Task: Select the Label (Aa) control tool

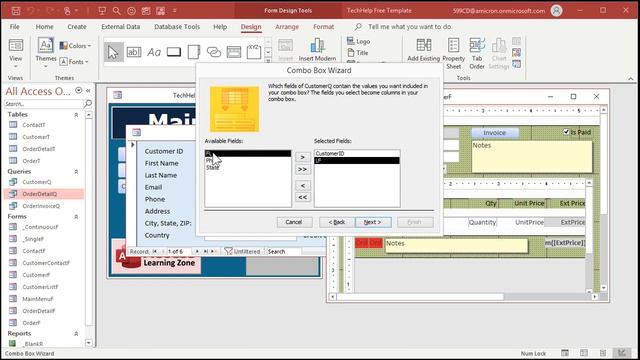Action: pyautogui.click(x=154, y=52)
